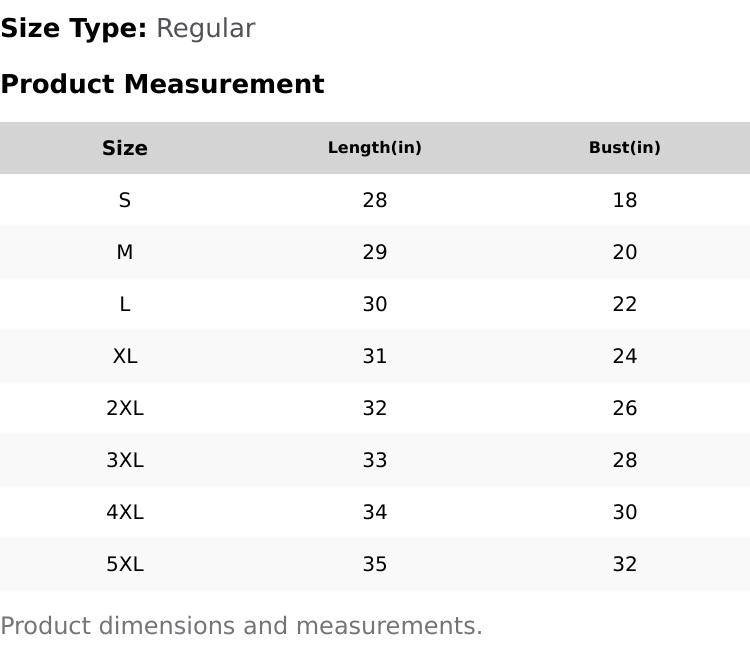Screen dimensions: 750x662
Task: Click length value 35 for size 5XL
Action: [x=375, y=564]
